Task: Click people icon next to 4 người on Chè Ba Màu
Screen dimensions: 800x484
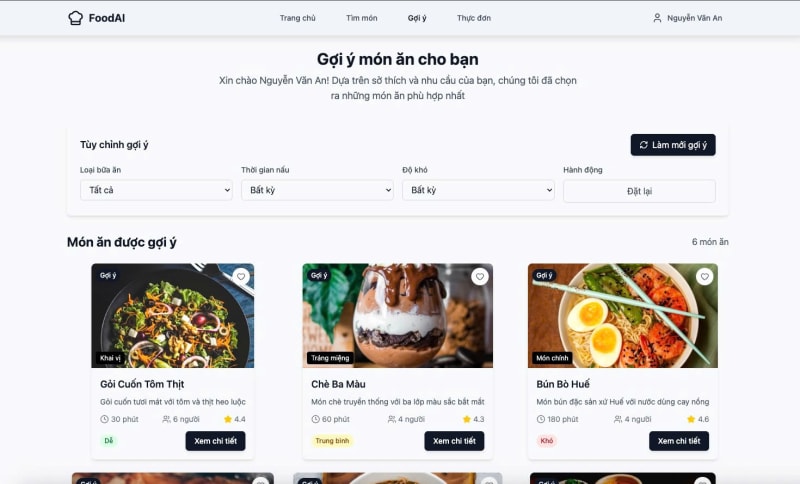Action: tap(392, 419)
